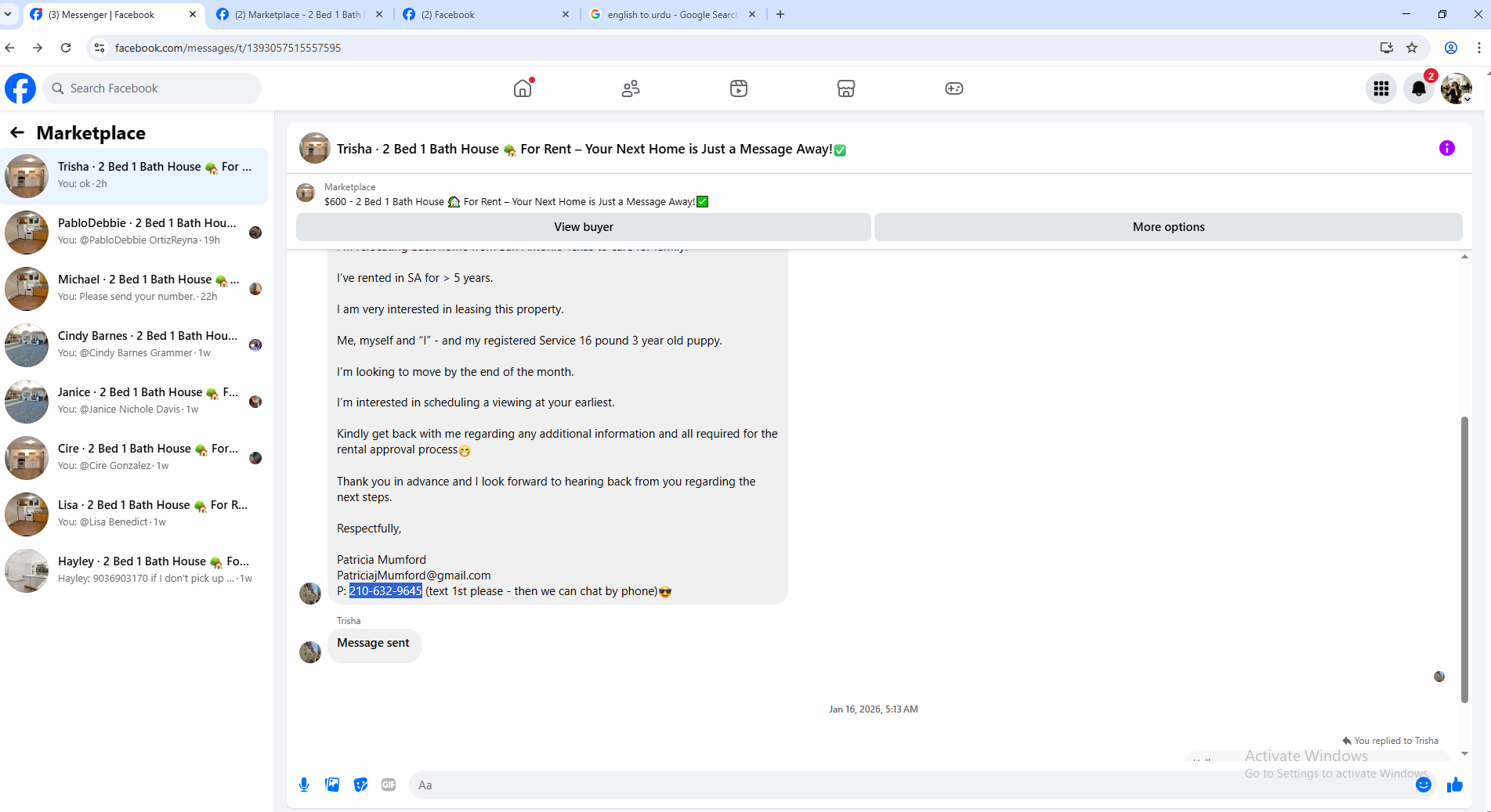Go back in browser history
Screen dimensions: 1491x812
[x=9, y=48]
